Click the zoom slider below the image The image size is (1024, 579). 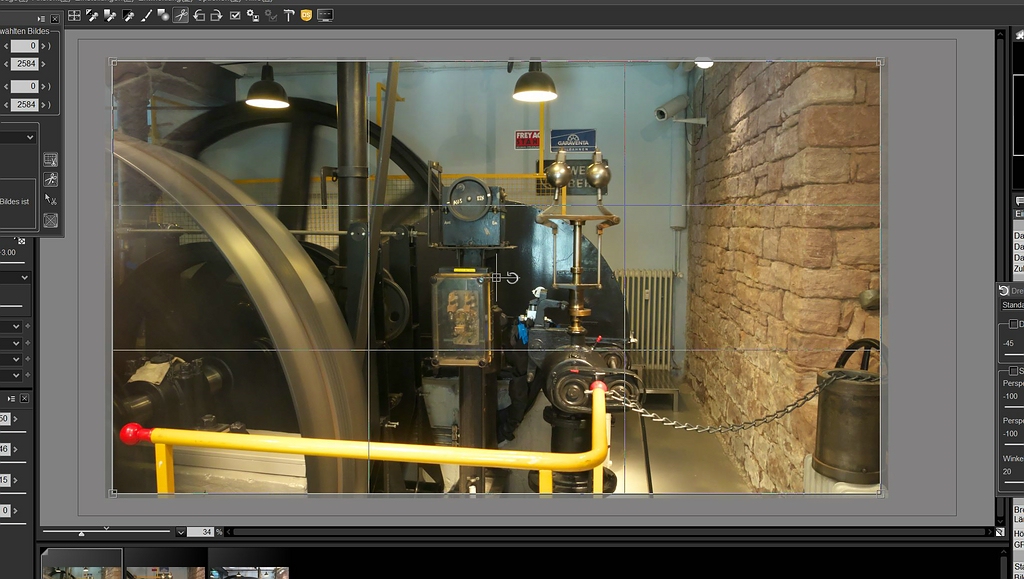point(106,531)
